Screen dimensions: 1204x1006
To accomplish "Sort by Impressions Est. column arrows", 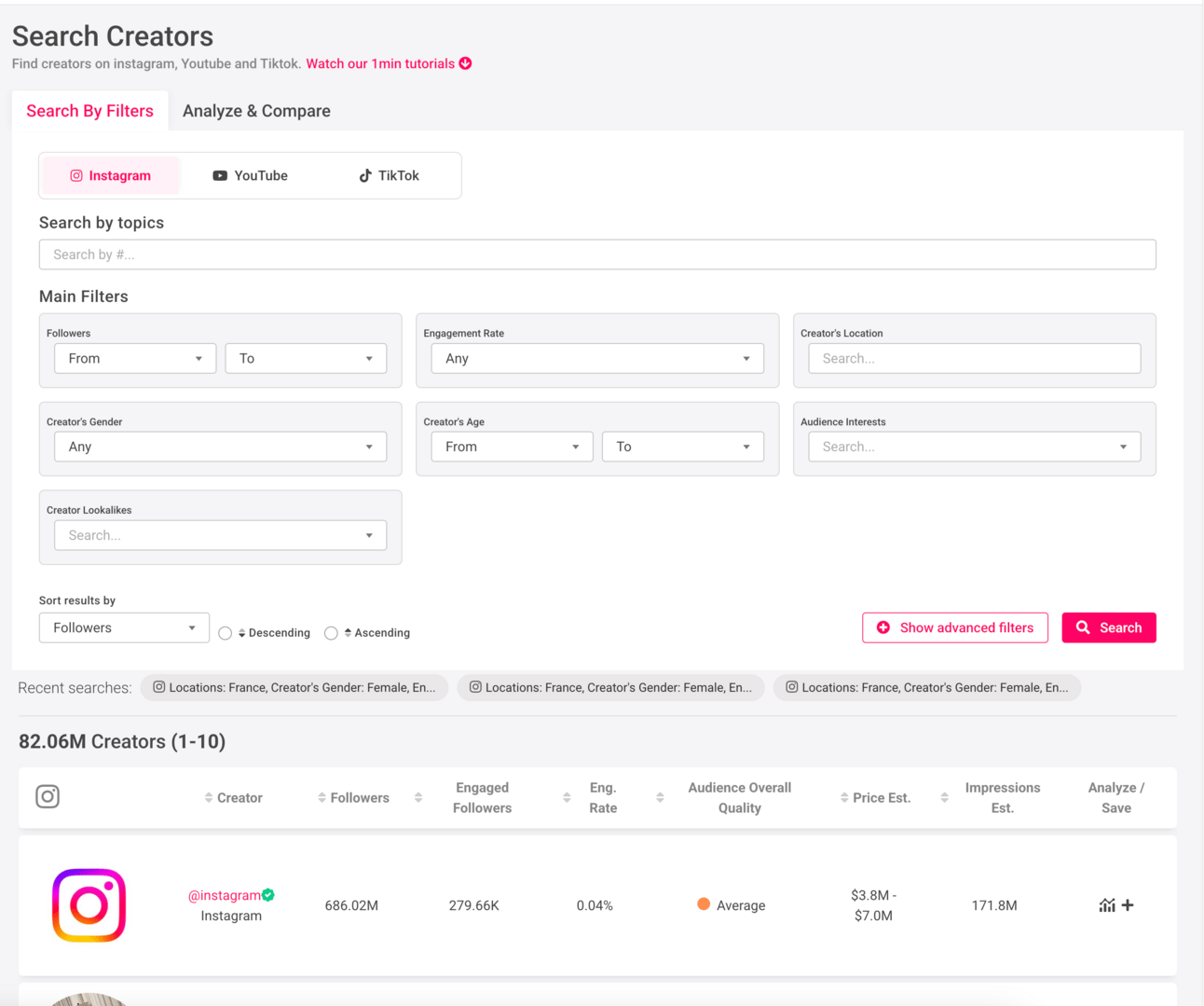I will pos(944,798).
